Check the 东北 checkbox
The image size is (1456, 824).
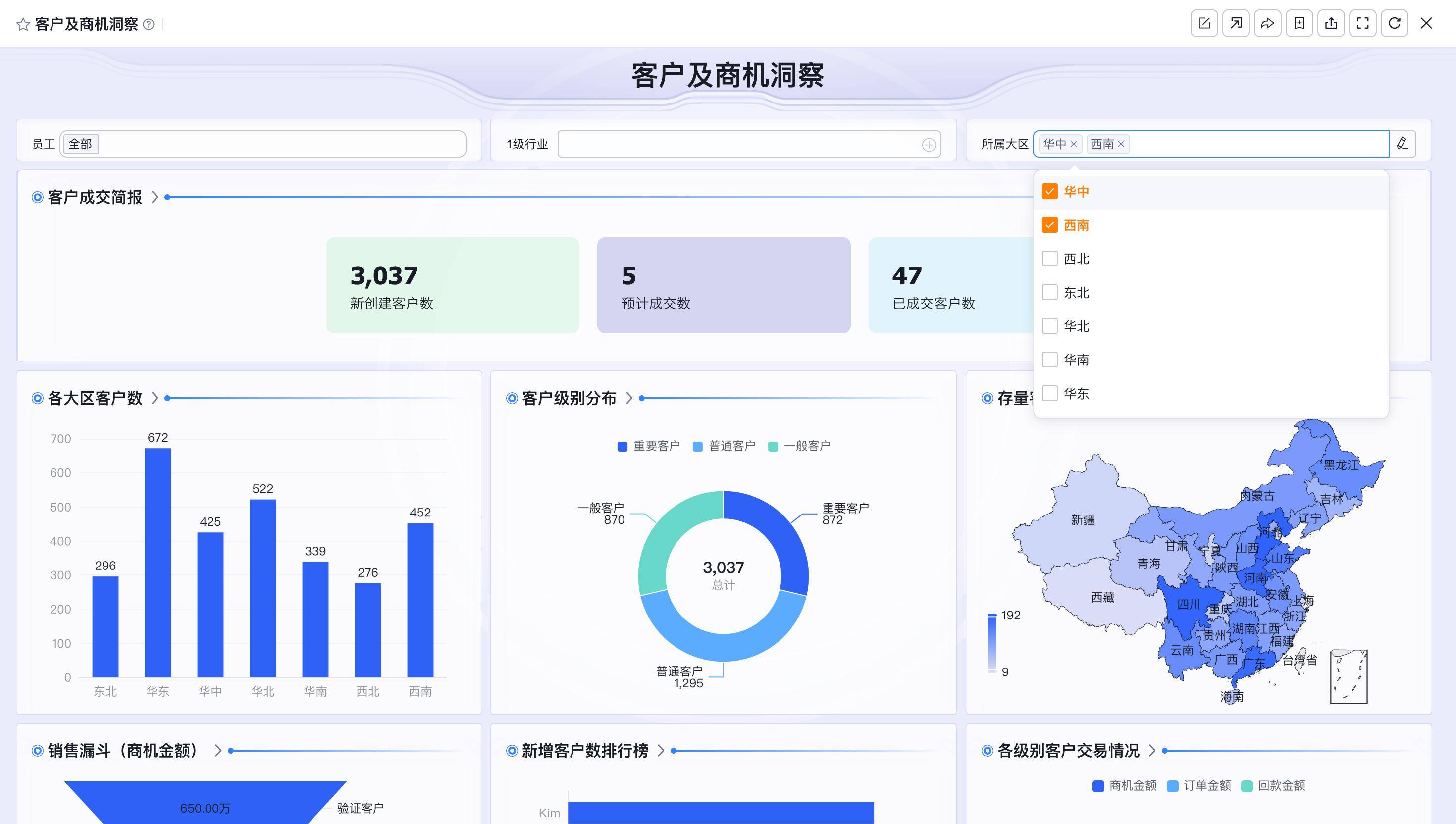(x=1050, y=293)
